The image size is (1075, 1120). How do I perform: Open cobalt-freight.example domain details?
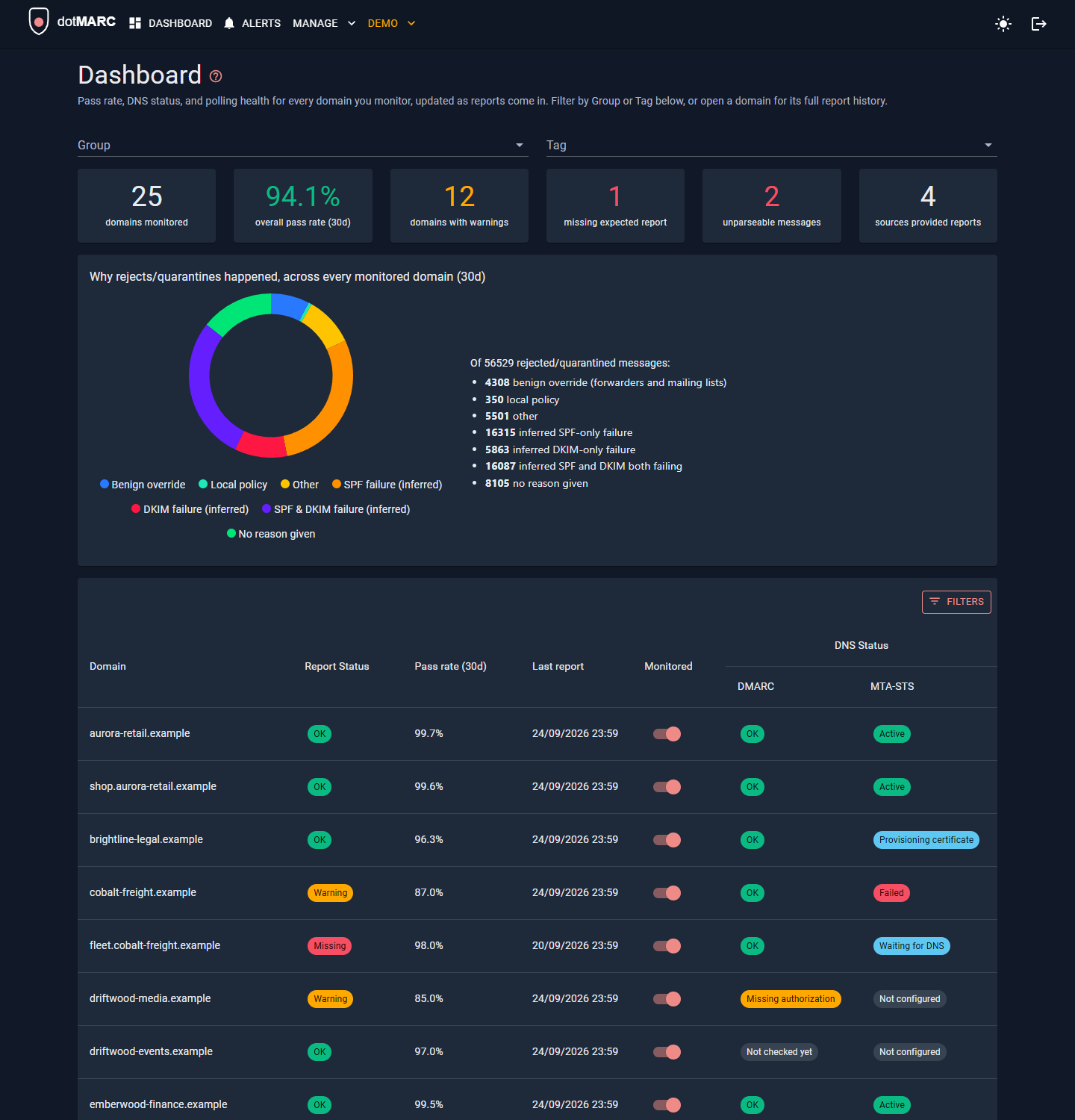tap(143, 892)
